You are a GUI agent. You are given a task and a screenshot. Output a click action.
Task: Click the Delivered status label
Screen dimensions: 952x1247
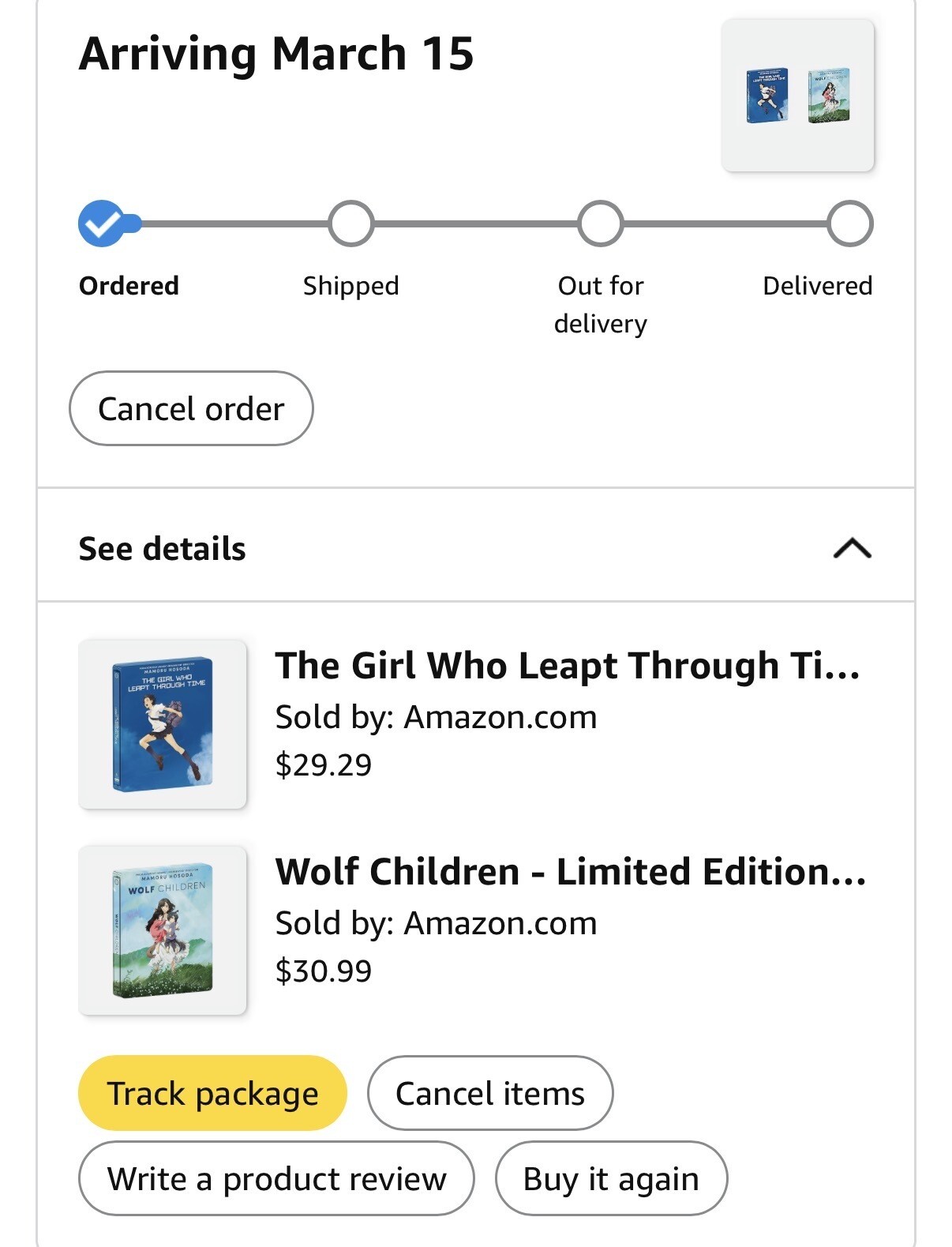(x=817, y=286)
